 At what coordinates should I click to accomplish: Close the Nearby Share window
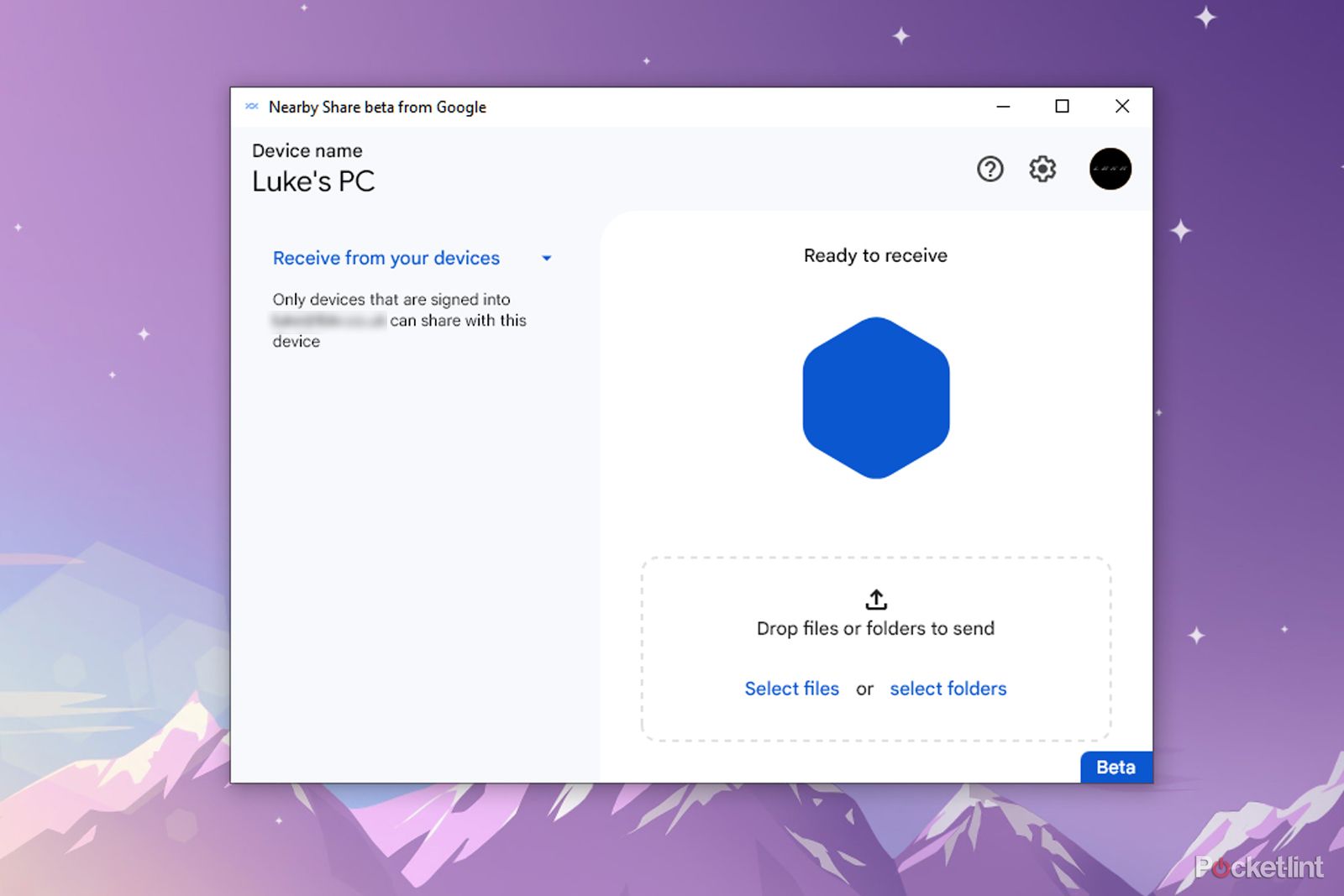[1122, 107]
